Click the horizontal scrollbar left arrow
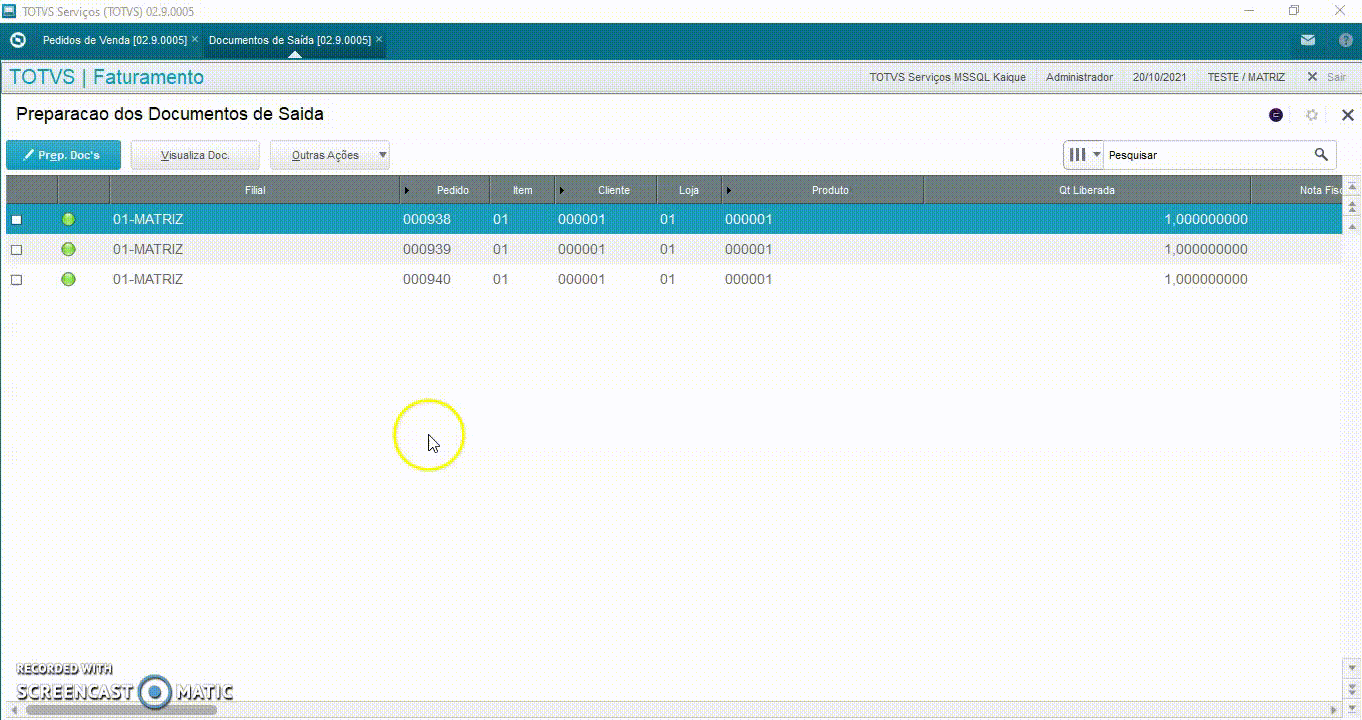Image resolution: width=1362 pixels, height=720 pixels. point(12,710)
